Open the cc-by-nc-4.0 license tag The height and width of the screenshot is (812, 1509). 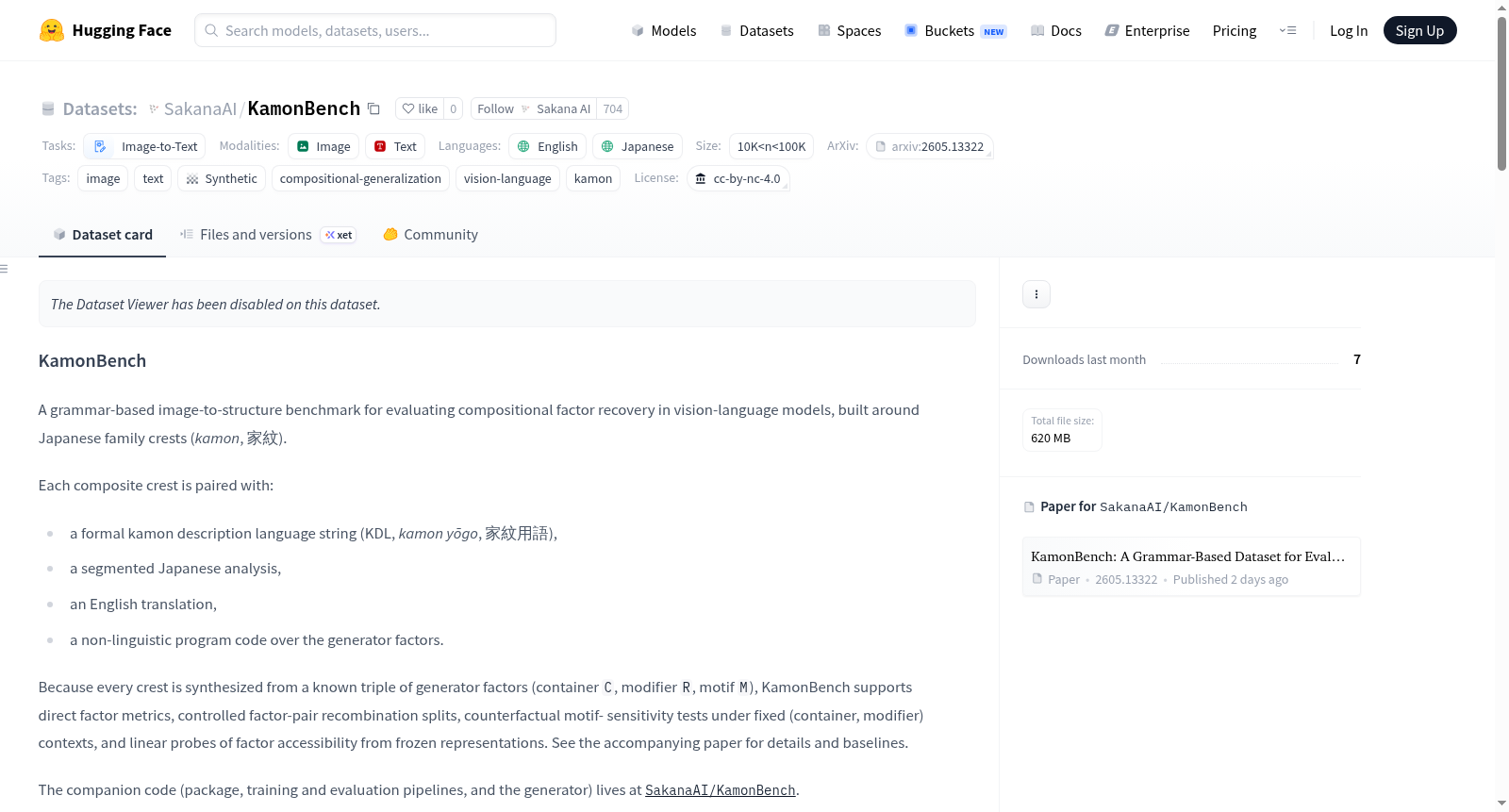click(x=738, y=178)
